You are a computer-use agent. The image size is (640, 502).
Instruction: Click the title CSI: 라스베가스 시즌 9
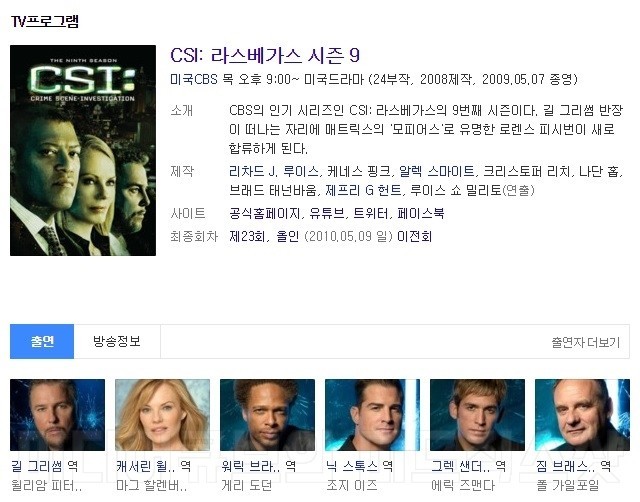(265, 56)
